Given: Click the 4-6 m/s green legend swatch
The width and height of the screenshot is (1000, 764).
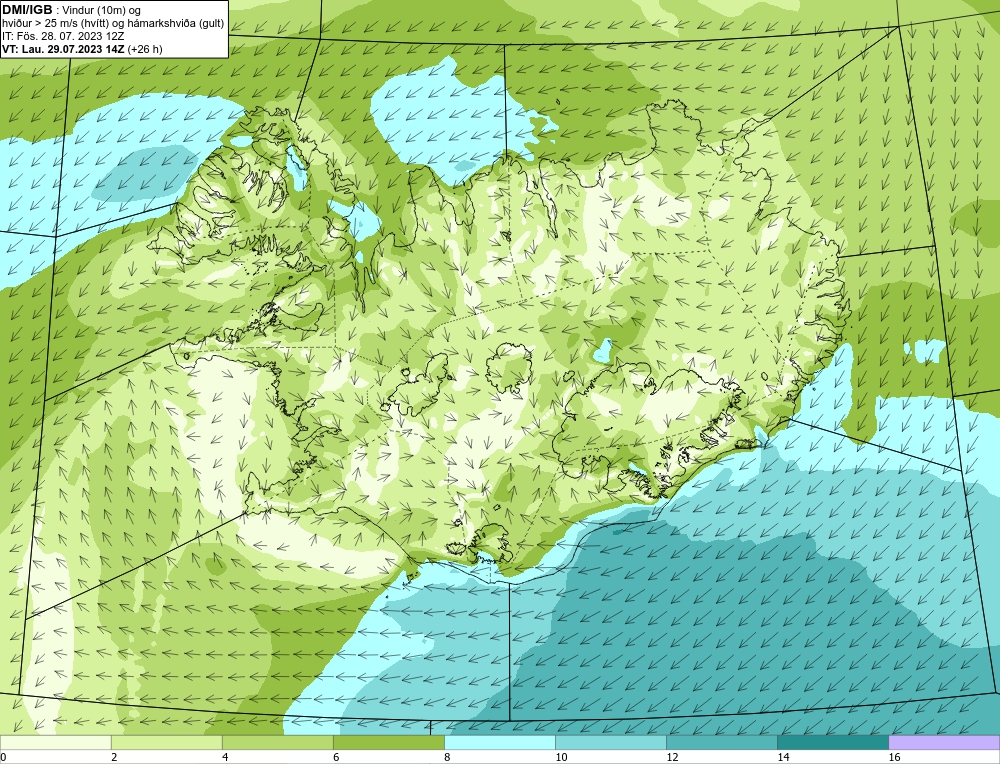Looking at the screenshot, I should pos(277,742).
